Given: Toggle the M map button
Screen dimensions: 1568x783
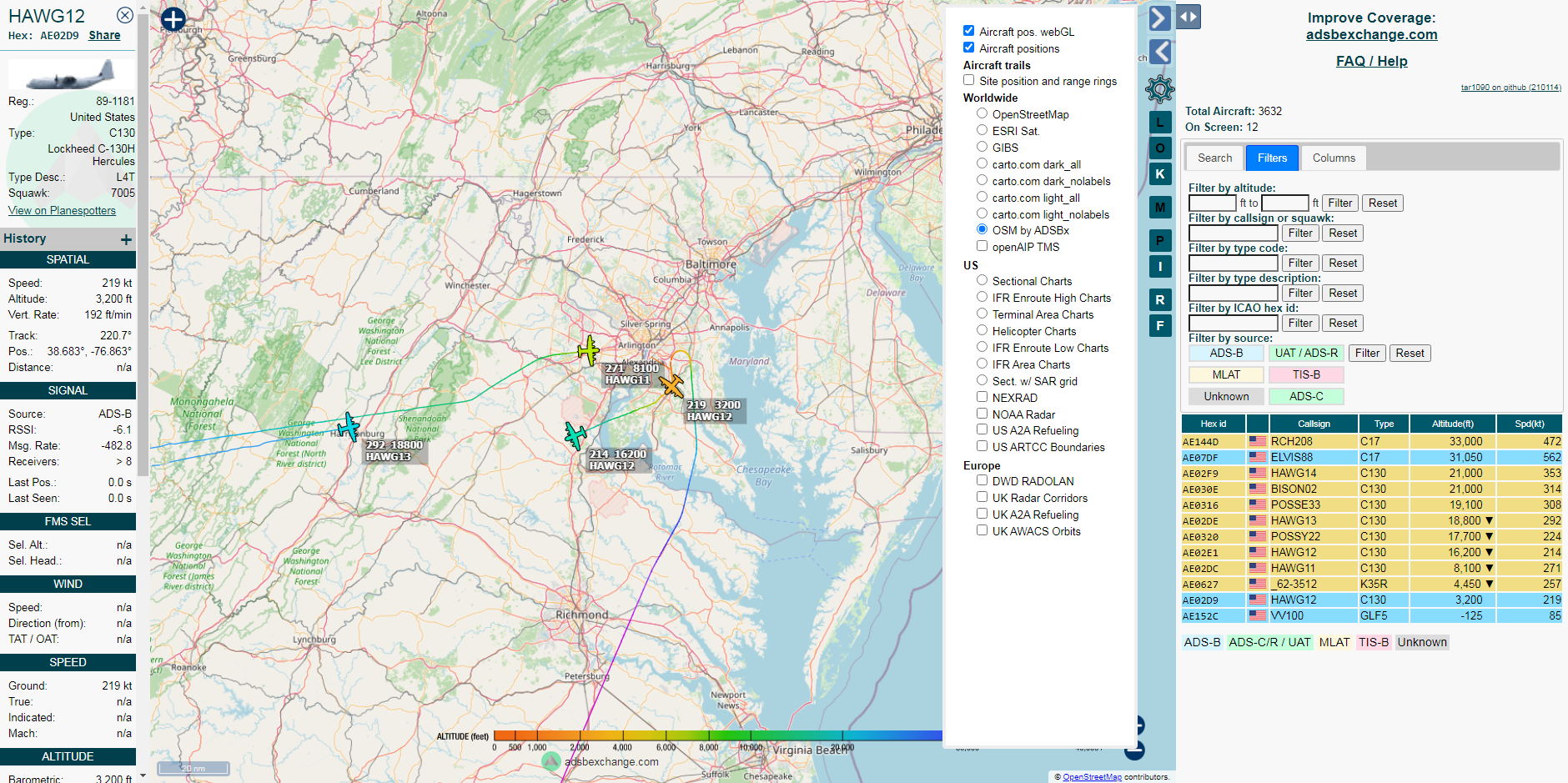Looking at the screenshot, I should [x=1160, y=207].
